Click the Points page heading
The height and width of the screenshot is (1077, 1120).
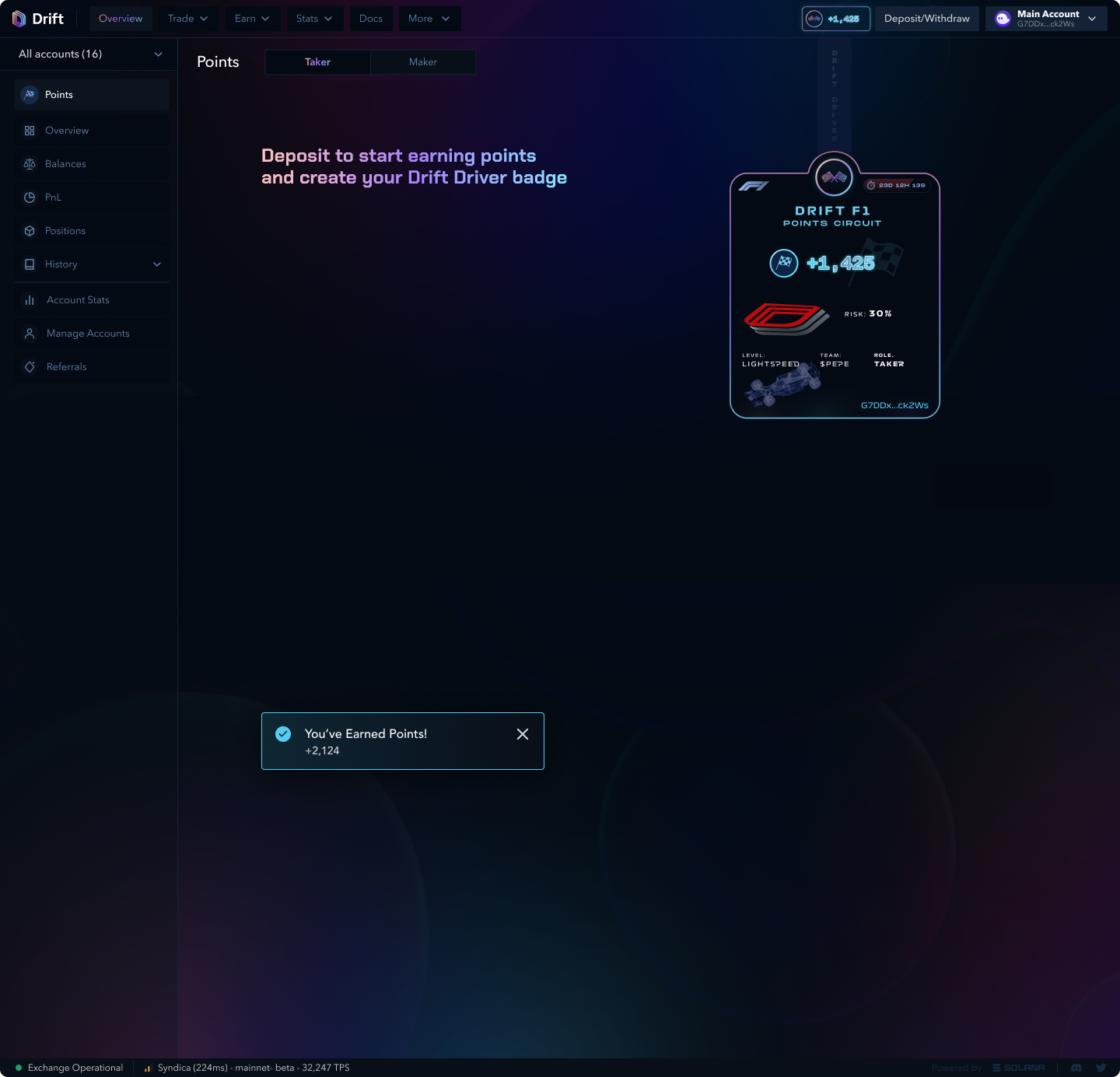(218, 62)
